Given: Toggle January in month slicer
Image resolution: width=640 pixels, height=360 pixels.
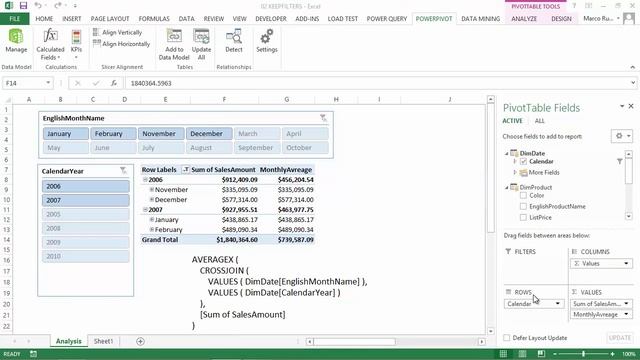Looking at the screenshot, I should point(65,133).
